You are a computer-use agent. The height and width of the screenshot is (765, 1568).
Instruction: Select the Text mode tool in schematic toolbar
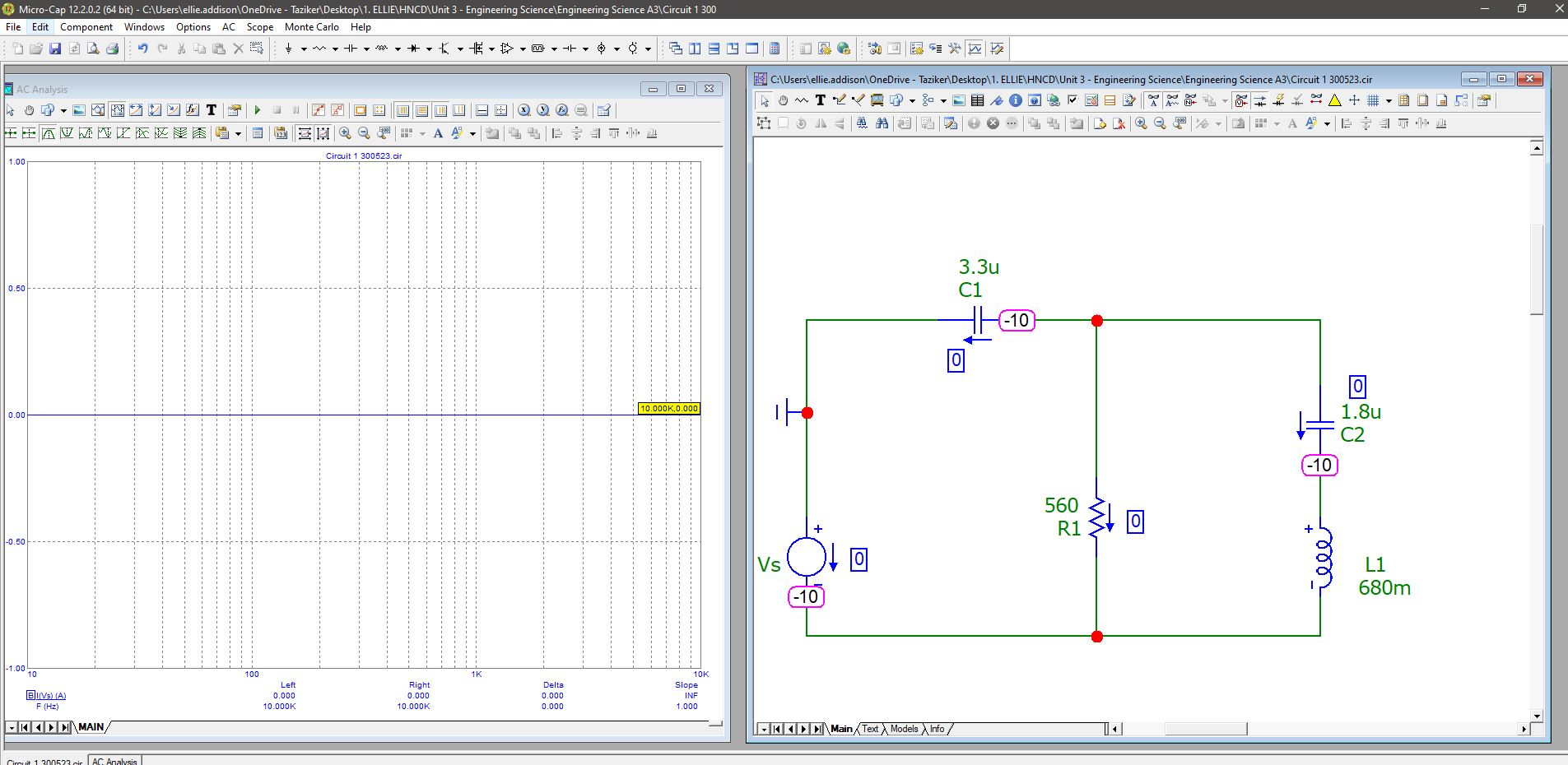820,100
